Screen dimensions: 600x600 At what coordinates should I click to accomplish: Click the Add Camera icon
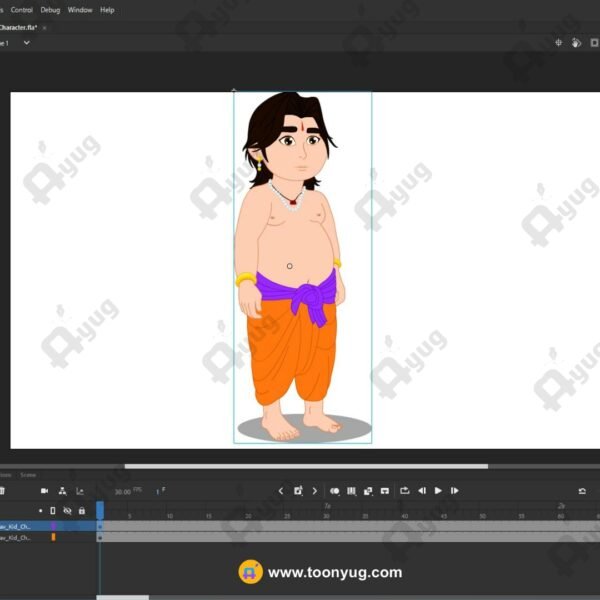pyautogui.click(x=44, y=491)
